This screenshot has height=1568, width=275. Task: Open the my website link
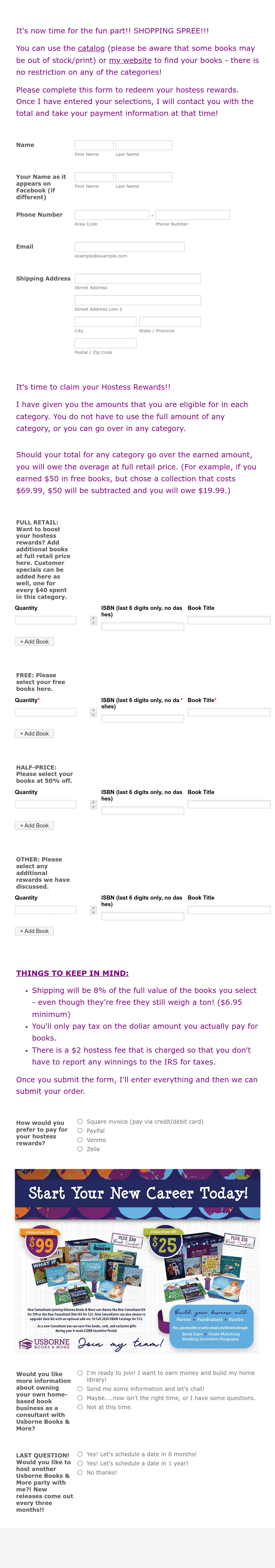tap(130, 60)
